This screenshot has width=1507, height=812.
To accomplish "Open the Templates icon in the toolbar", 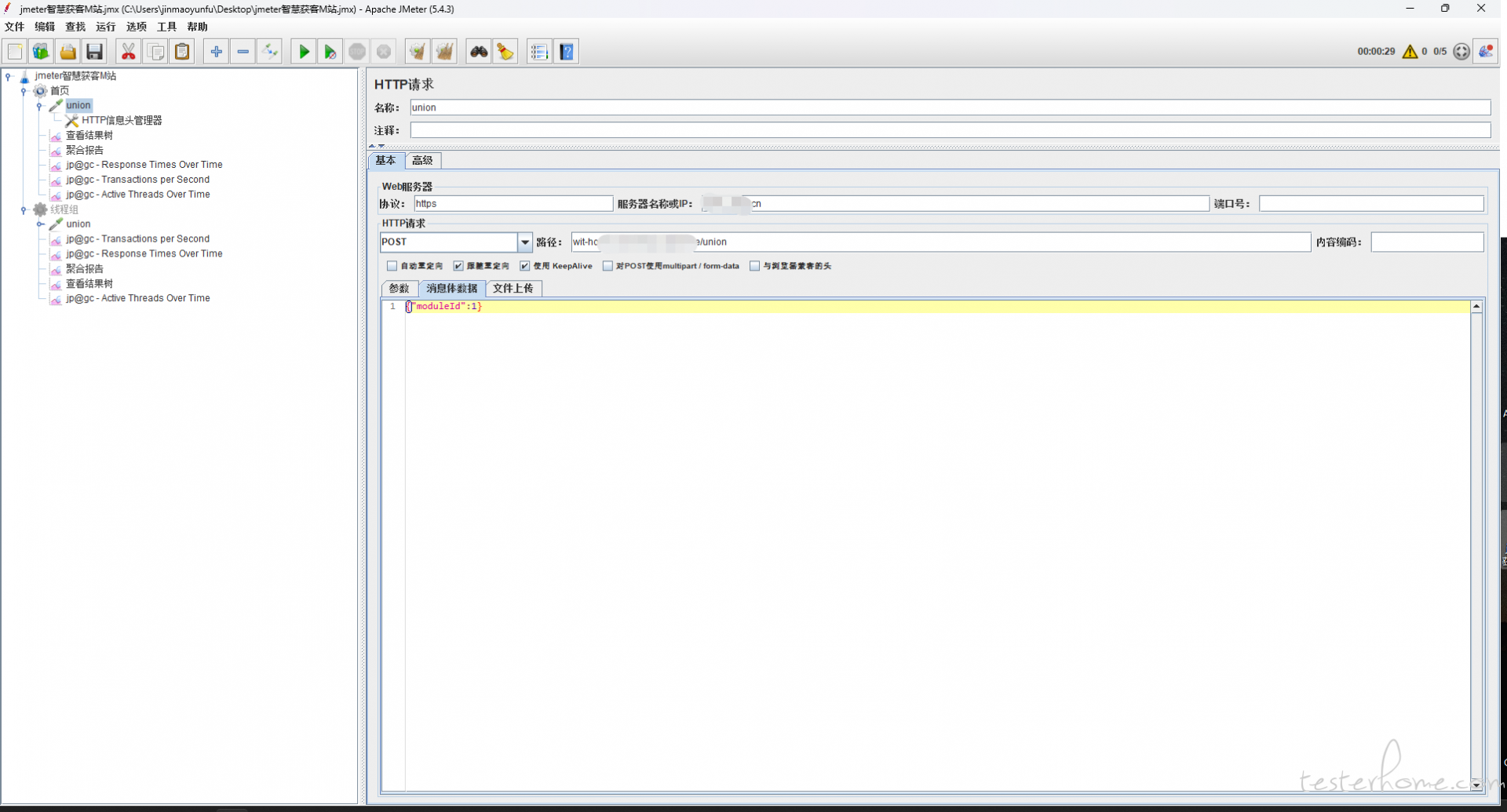I will pos(41,52).
